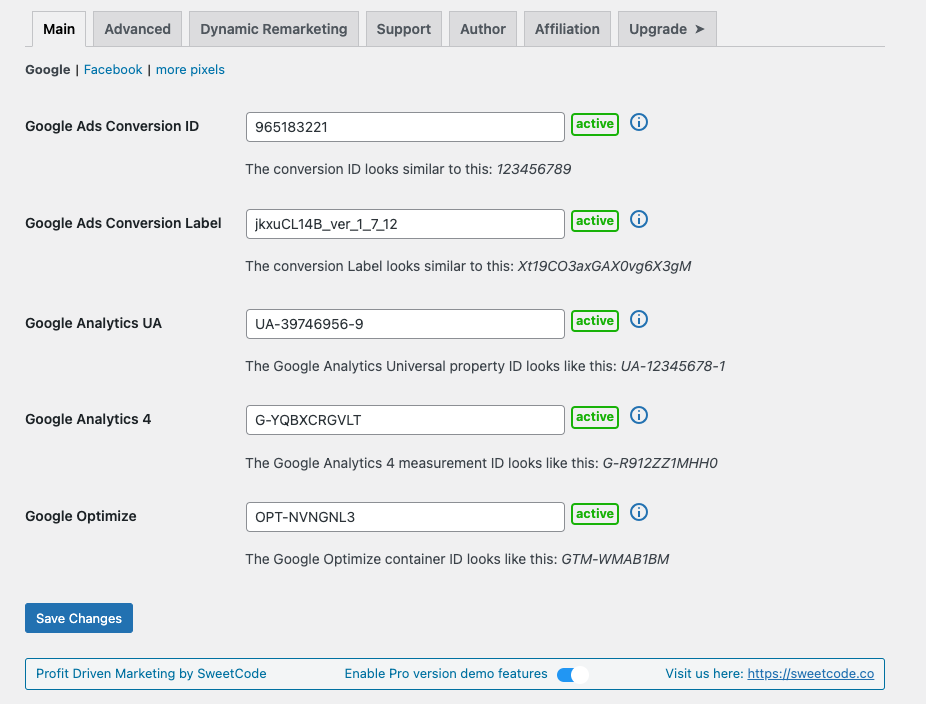The width and height of the screenshot is (926, 704).
Task: Open info icon for Google Optimize
Action: point(638,512)
